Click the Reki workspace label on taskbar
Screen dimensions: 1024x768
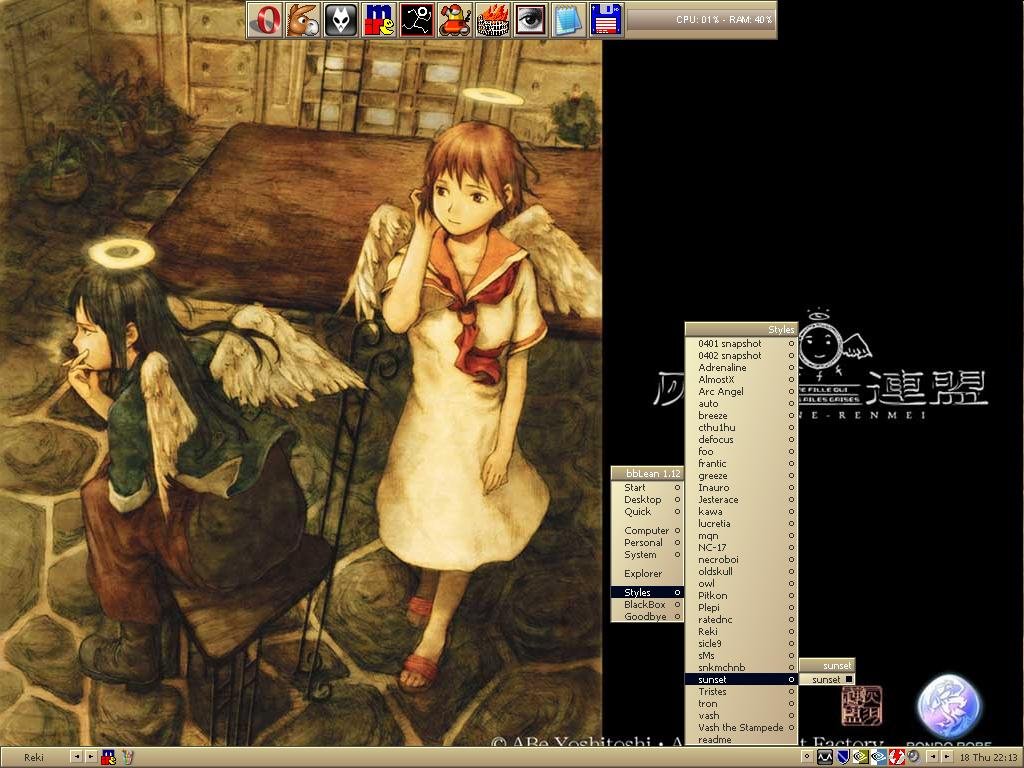tap(34, 757)
